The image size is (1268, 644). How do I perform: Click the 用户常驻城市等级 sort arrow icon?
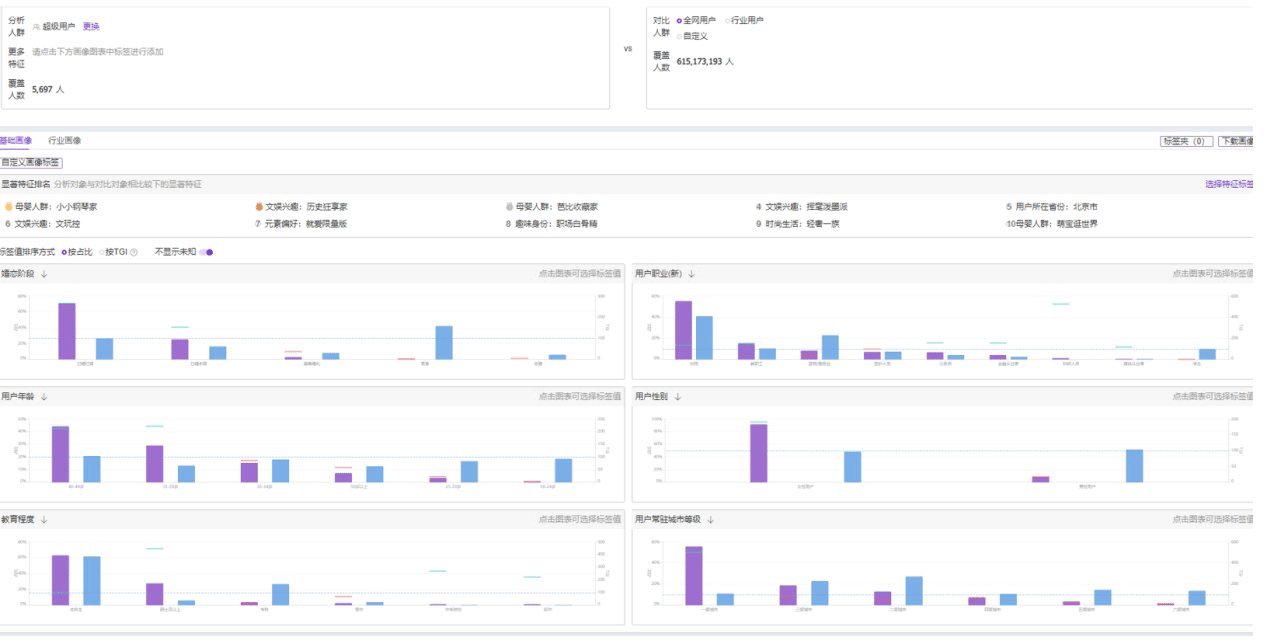(710, 520)
